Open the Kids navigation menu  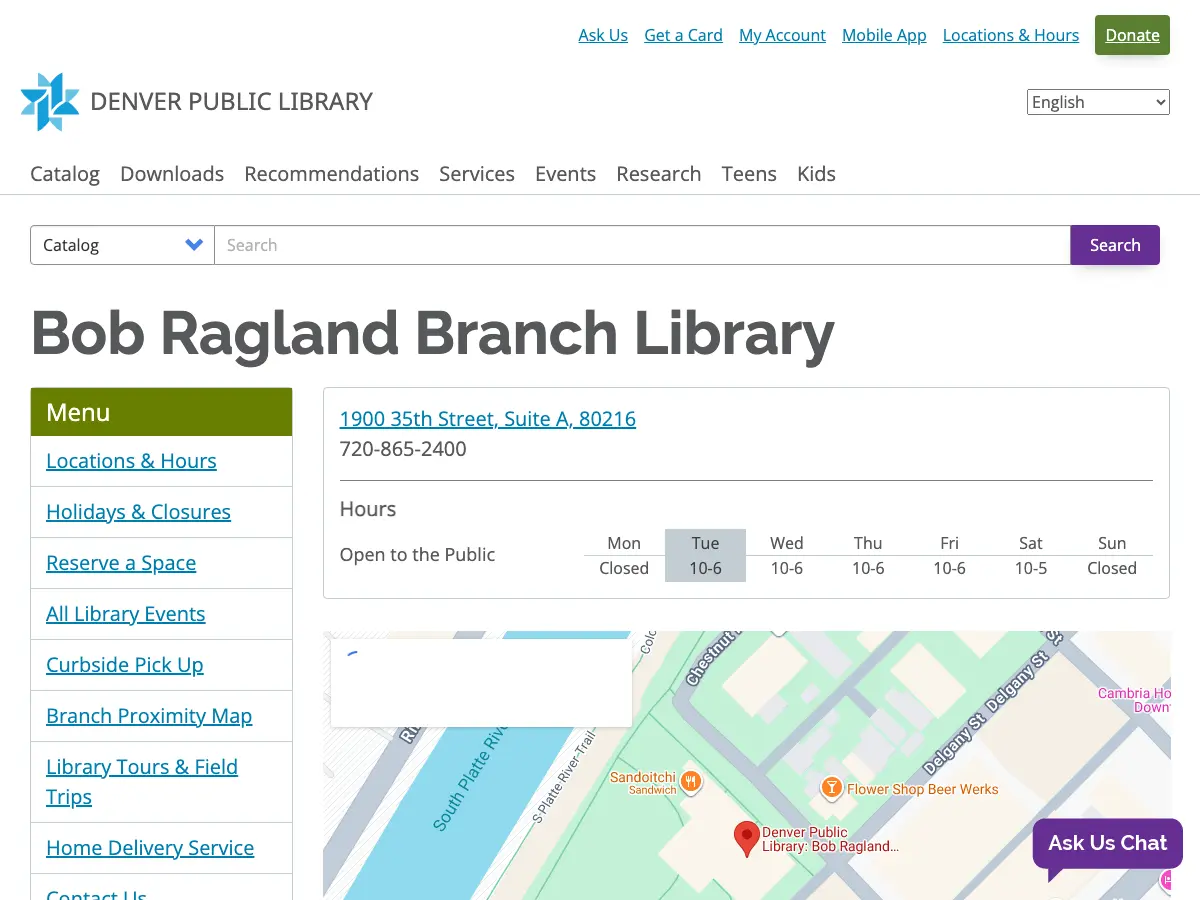[816, 174]
